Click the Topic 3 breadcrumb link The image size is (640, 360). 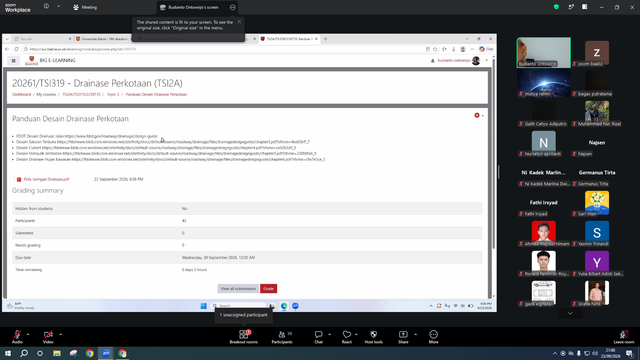pos(113,94)
